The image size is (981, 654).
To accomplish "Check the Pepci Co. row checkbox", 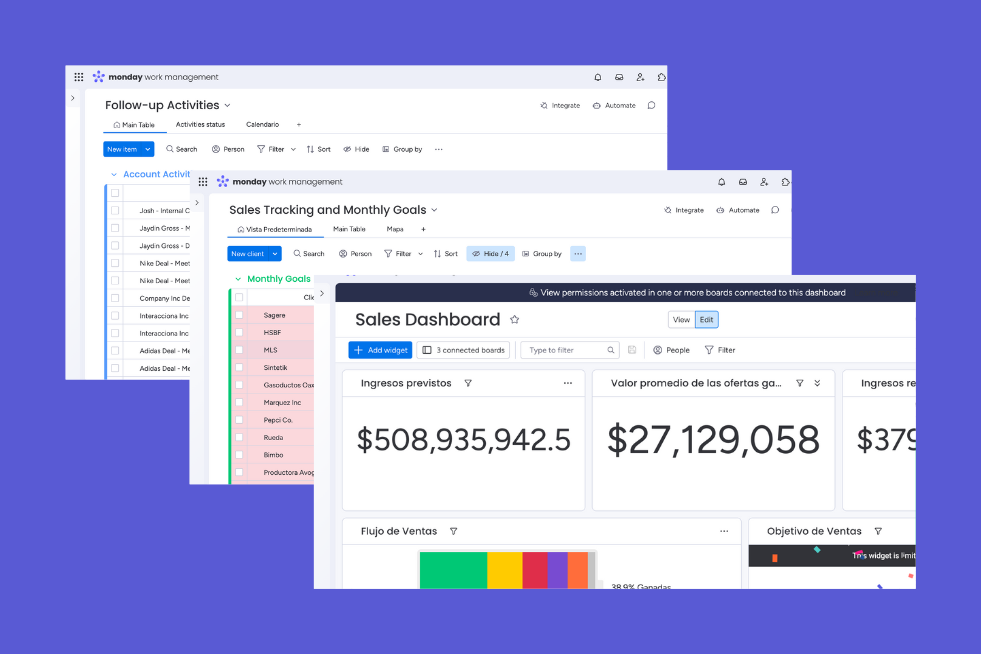I will pyautogui.click(x=239, y=420).
